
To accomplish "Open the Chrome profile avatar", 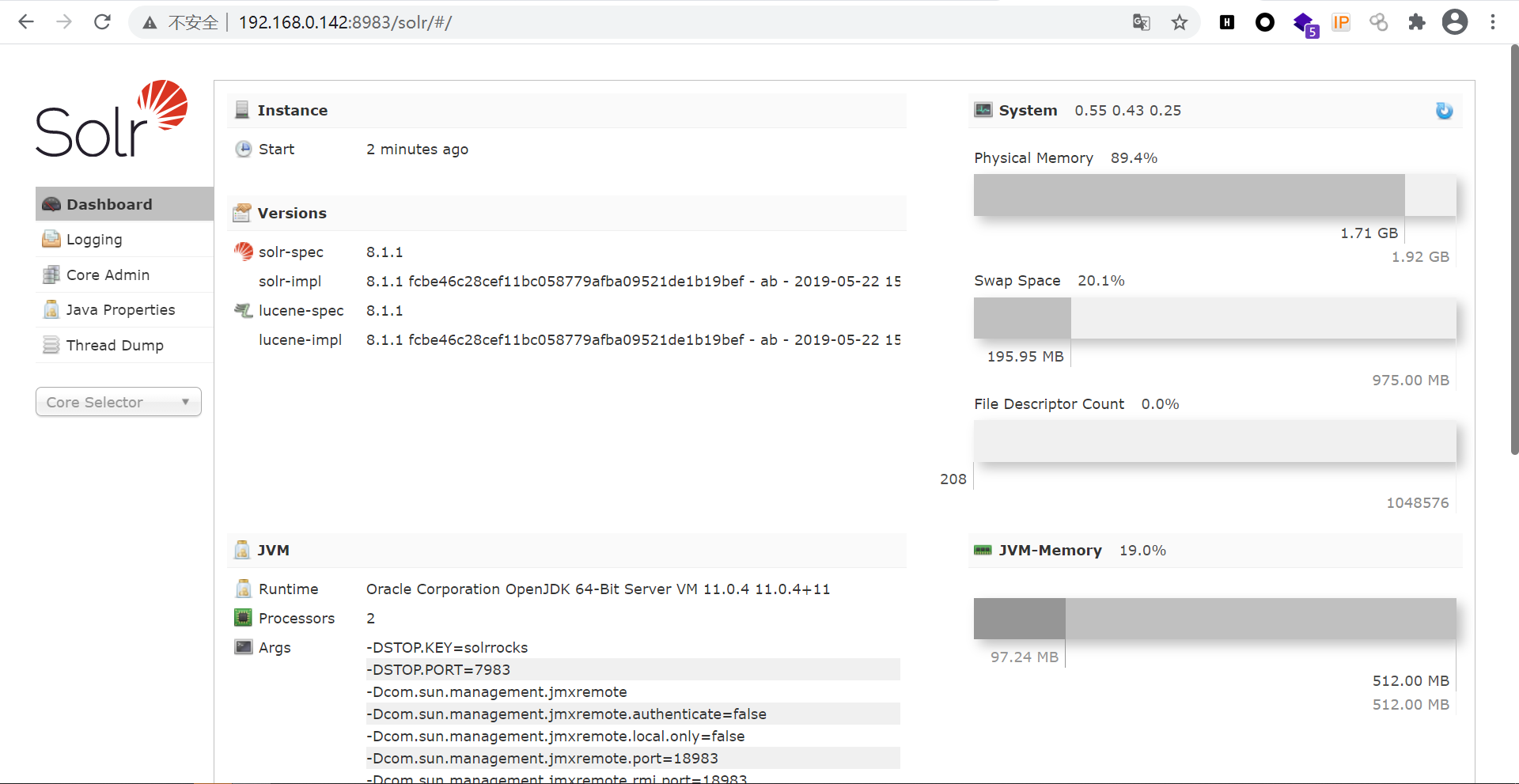I will 1455,22.
